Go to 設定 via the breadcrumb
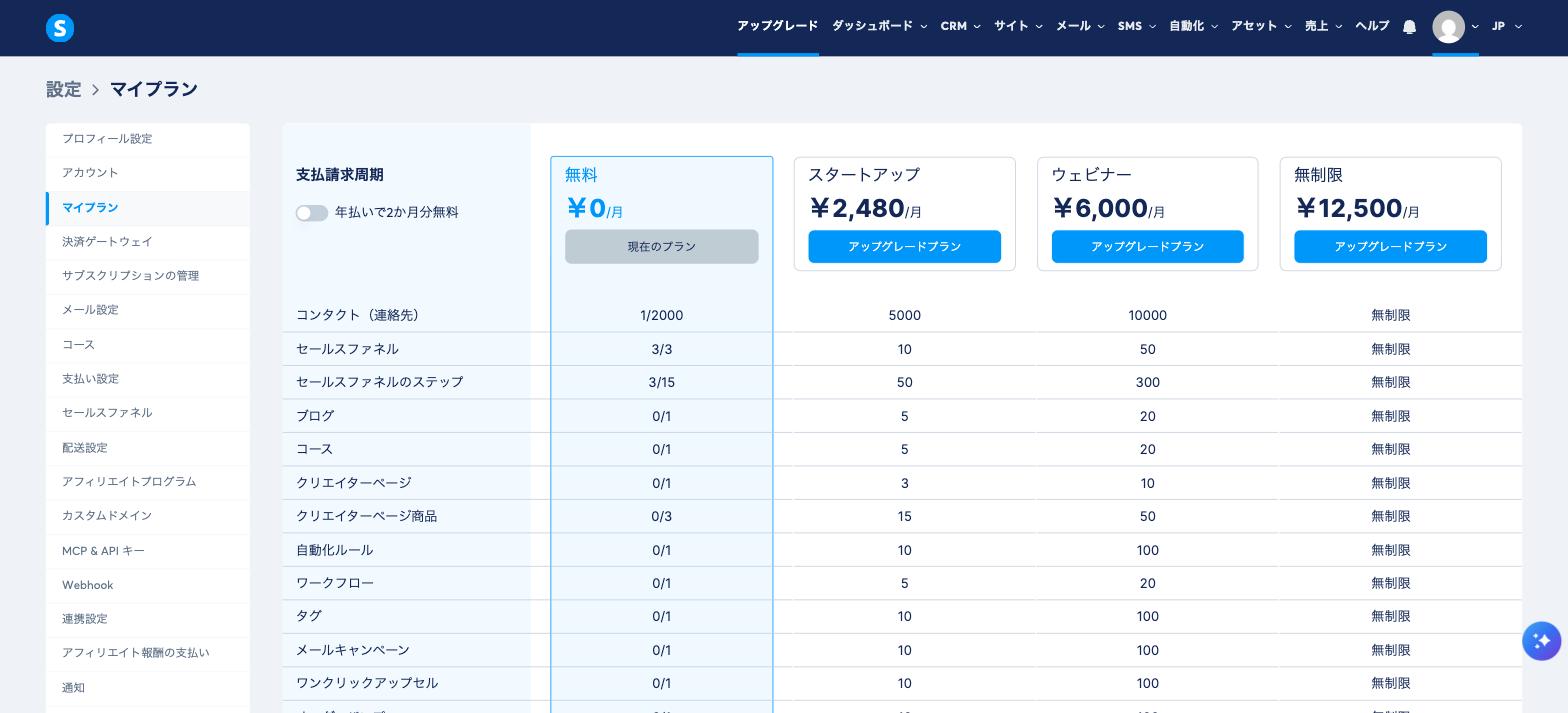This screenshot has height=713, width=1568. pyautogui.click(x=63, y=90)
